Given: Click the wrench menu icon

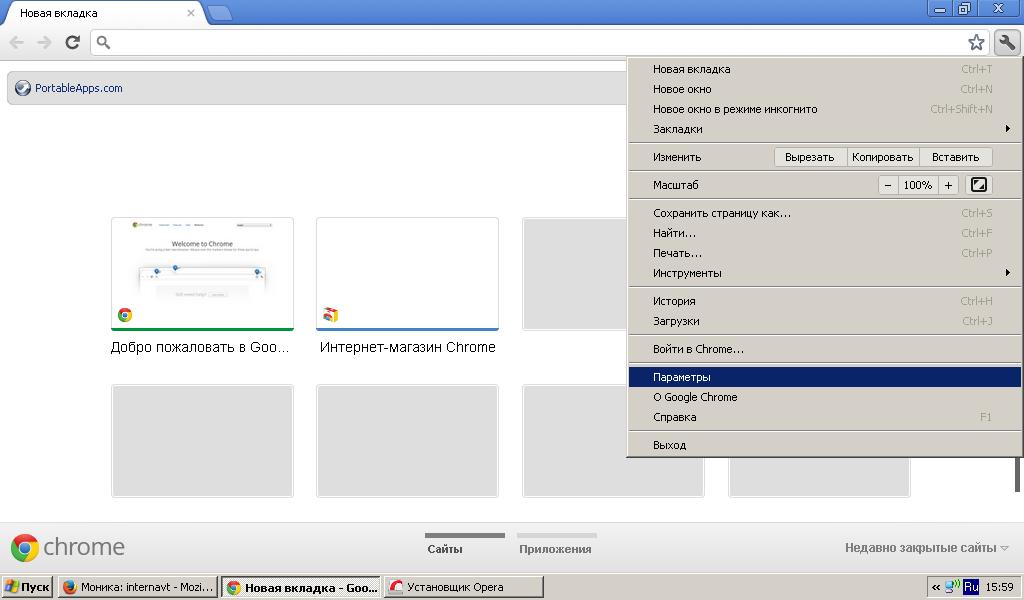Looking at the screenshot, I should 1007,42.
